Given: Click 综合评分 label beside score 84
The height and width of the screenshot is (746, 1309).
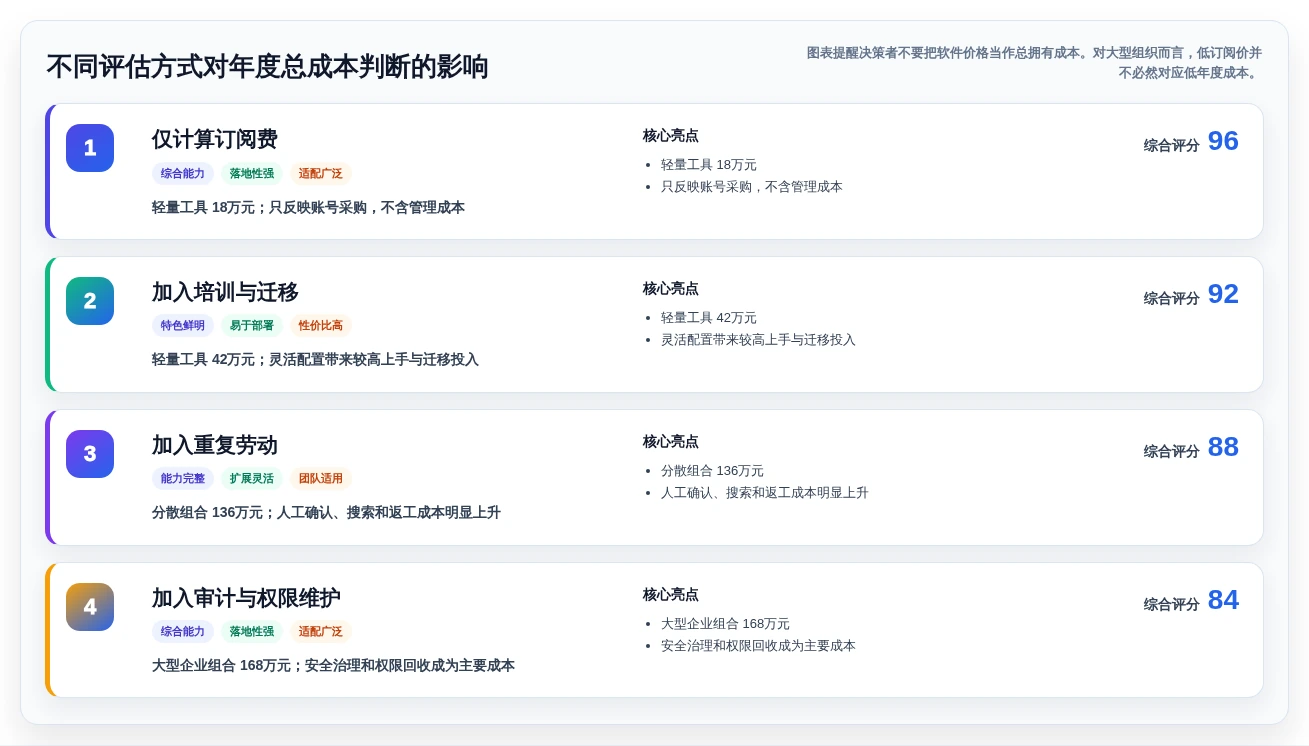Looking at the screenshot, I should click(x=1172, y=604).
